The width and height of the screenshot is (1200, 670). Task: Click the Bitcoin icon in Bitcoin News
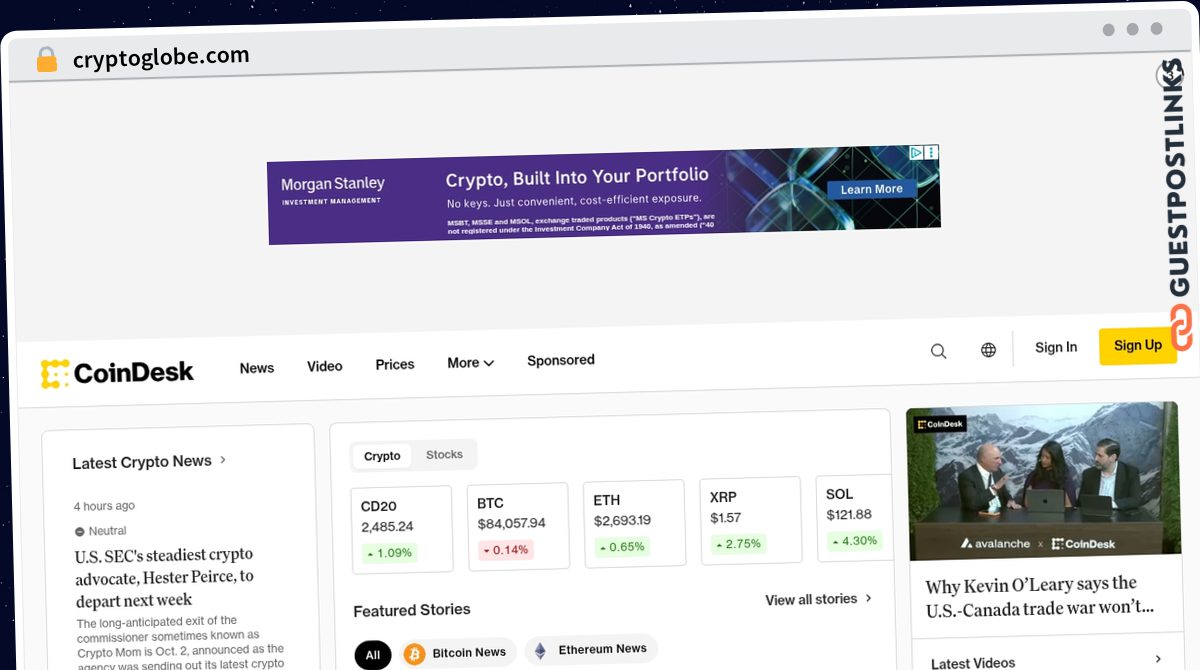pyautogui.click(x=414, y=653)
